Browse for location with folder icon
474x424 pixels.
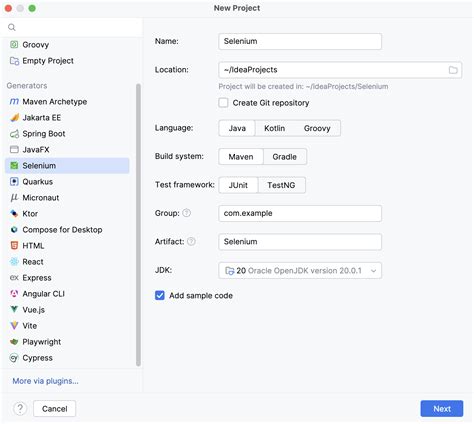(453, 70)
